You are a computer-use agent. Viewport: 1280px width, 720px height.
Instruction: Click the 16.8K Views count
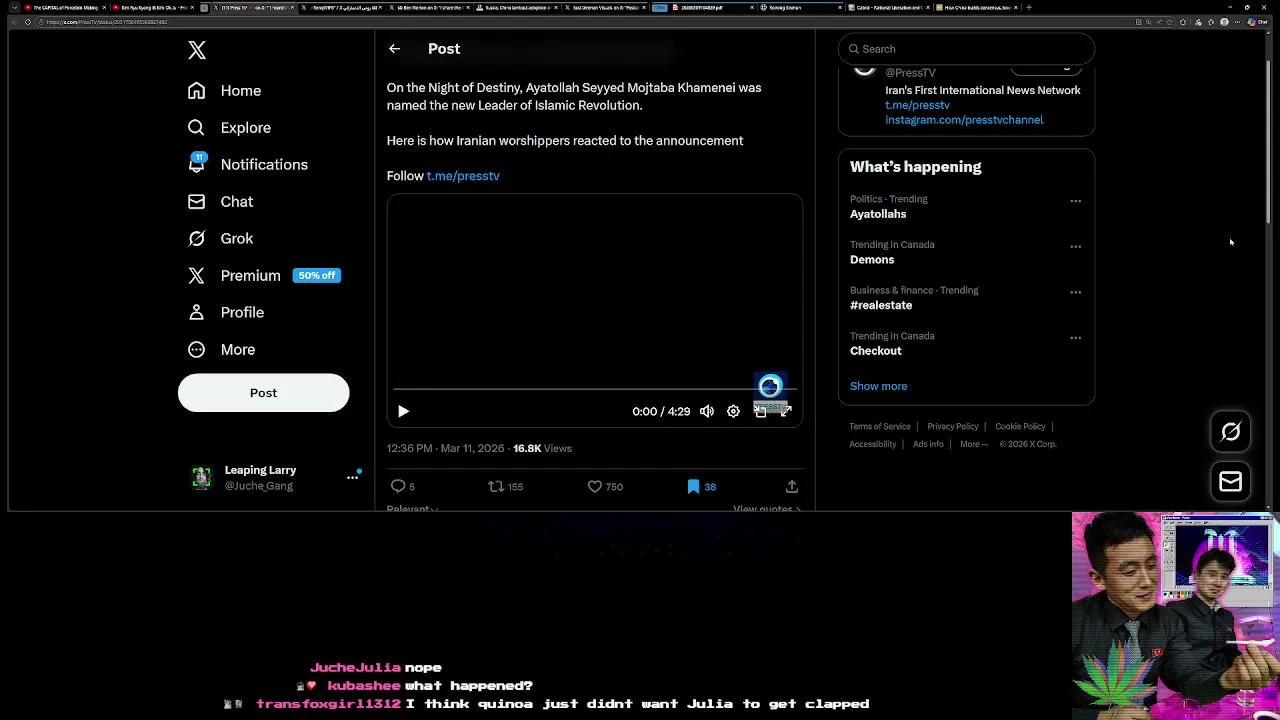click(542, 449)
